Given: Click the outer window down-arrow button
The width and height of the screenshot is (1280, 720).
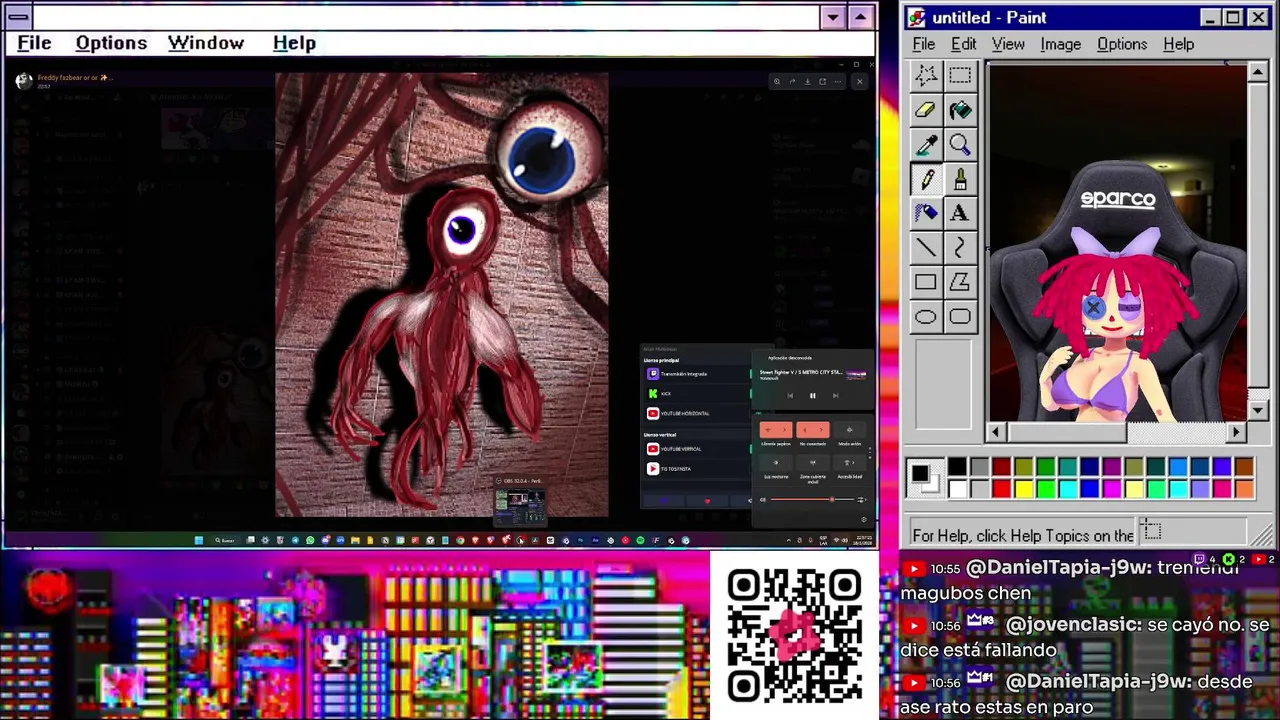Looking at the screenshot, I should 833,17.
